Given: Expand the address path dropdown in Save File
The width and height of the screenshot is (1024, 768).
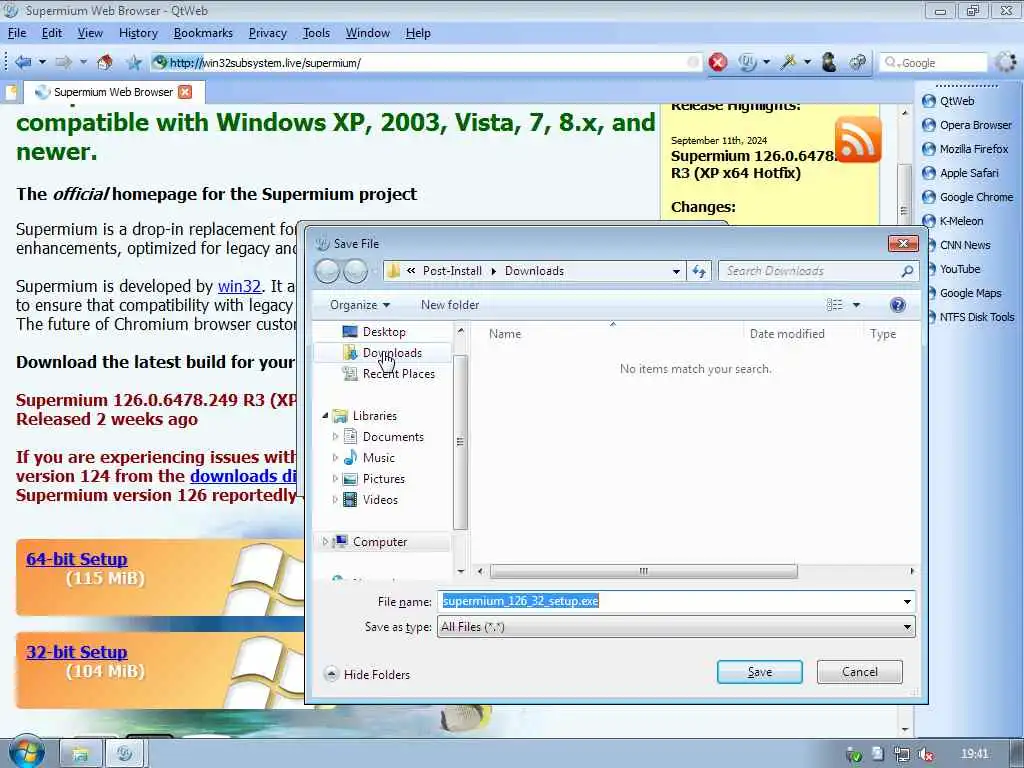Looking at the screenshot, I should [x=677, y=271].
